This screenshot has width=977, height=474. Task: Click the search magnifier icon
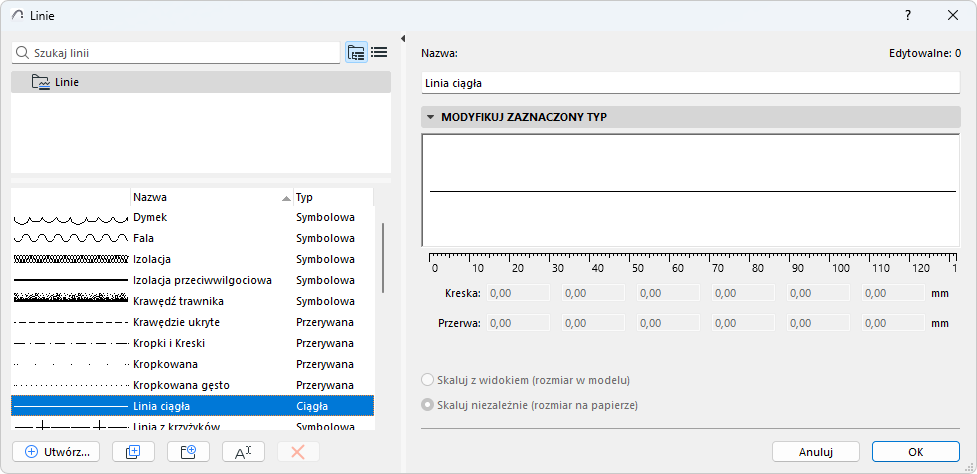tap(22, 53)
